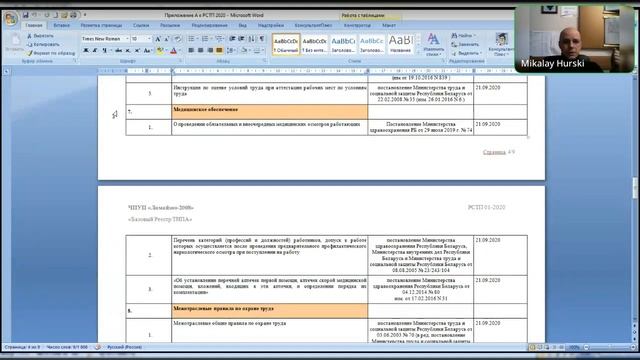Toggle paragraph marks (¶) display
The image size is (640, 360).
262,39
